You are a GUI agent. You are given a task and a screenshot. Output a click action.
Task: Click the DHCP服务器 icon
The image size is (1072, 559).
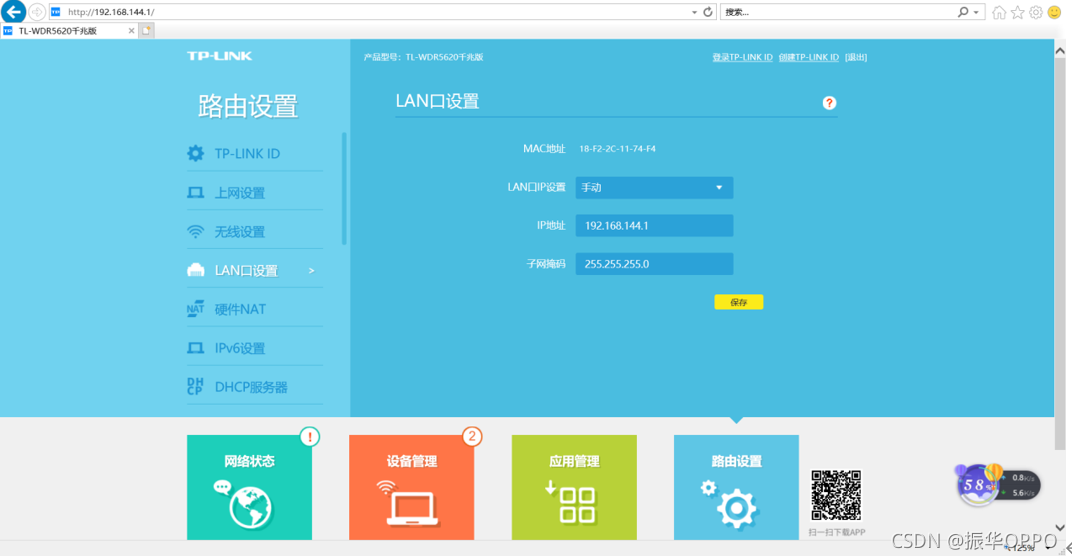tap(195, 386)
